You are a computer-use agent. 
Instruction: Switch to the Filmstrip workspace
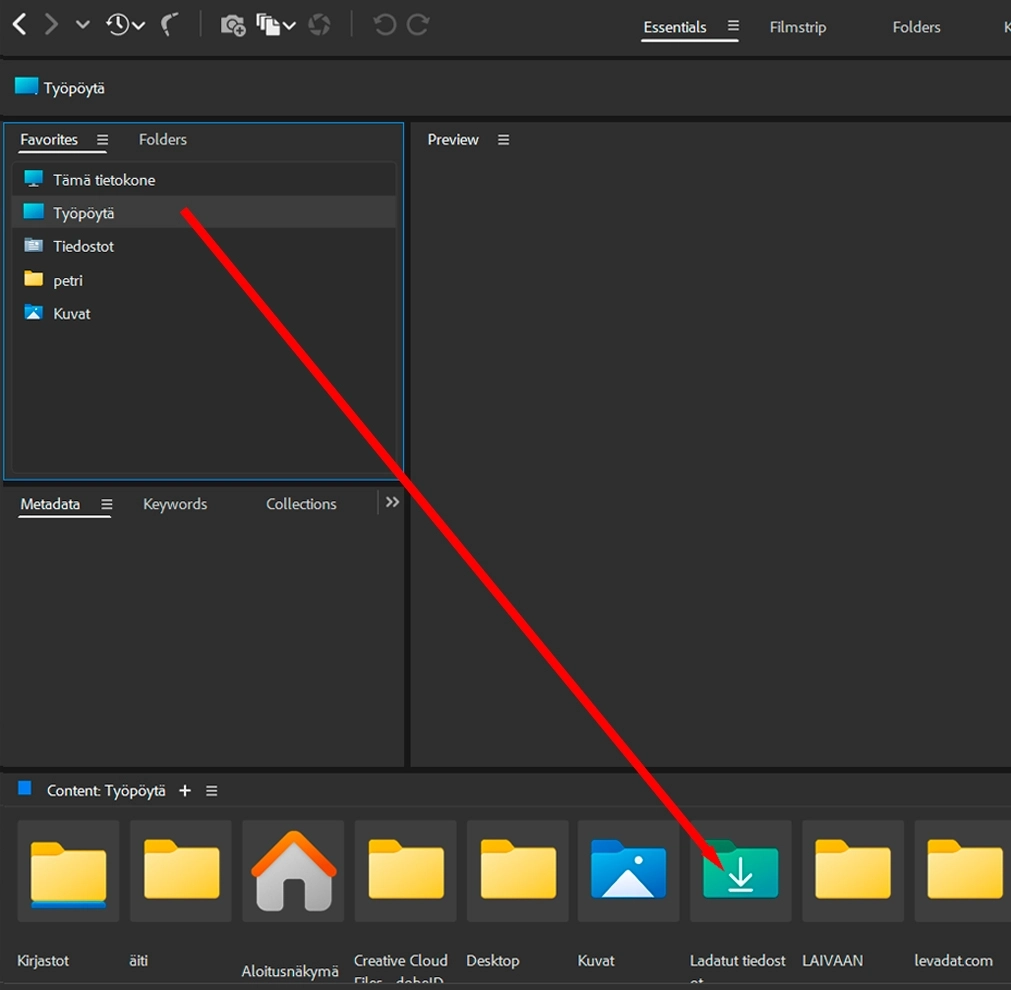click(797, 28)
